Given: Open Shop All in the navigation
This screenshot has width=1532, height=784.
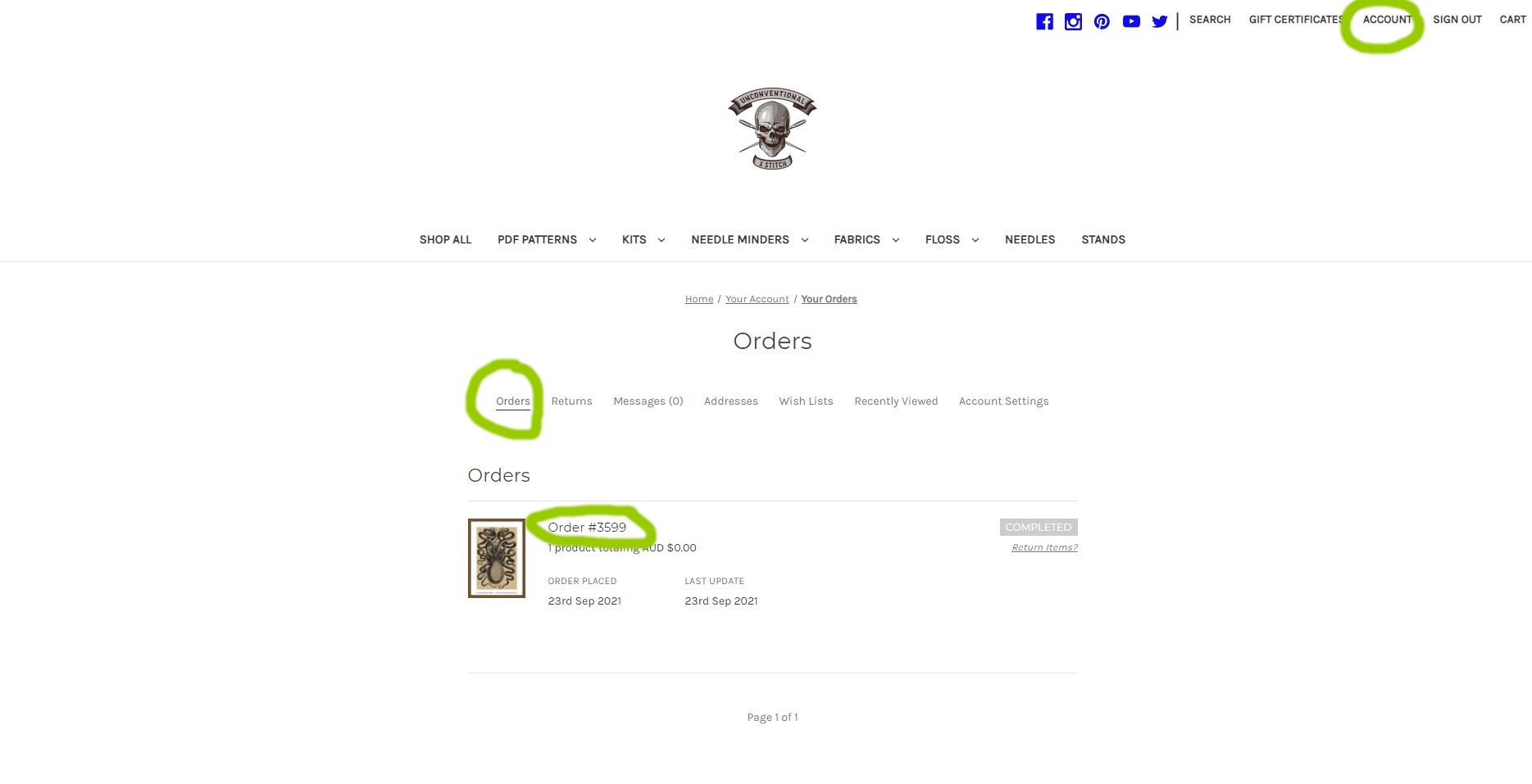Looking at the screenshot, I should 445,240.
